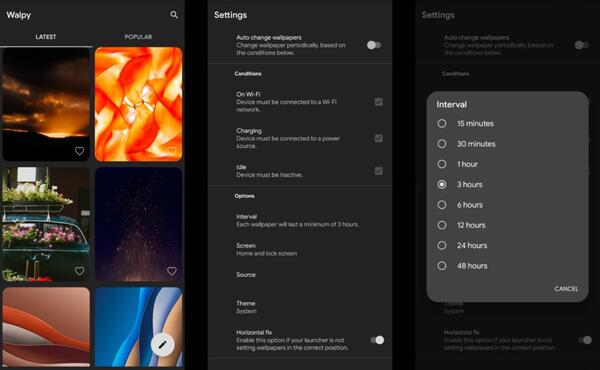Select the 24 hours interval

point(507,245)
